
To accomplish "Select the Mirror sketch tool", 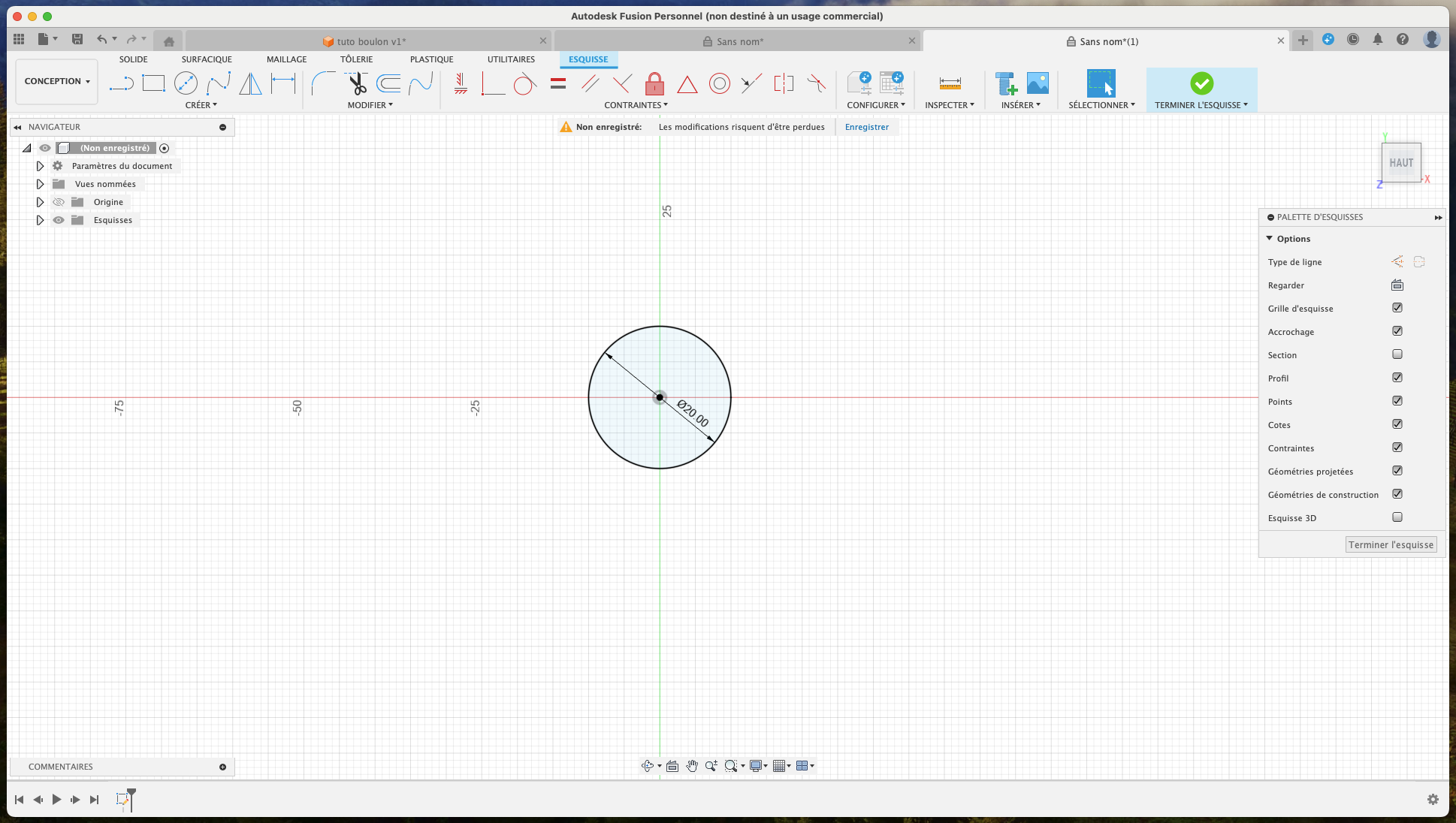I will (x=250, y=83).
